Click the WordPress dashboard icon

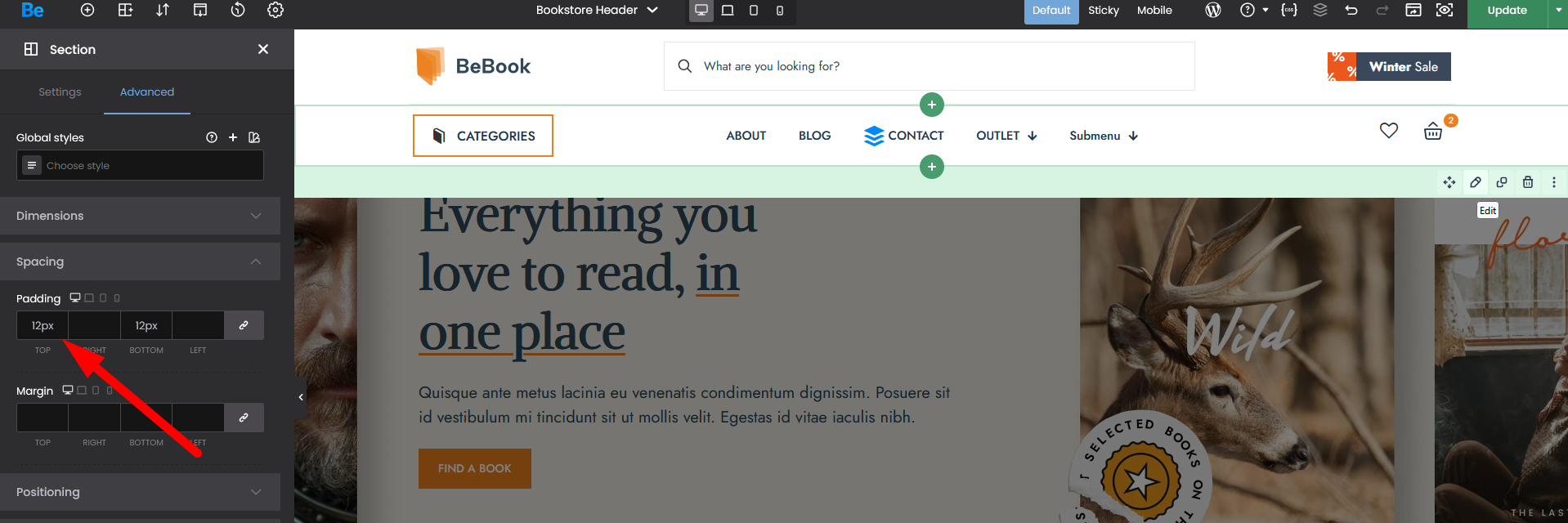tap(1213, 10)
